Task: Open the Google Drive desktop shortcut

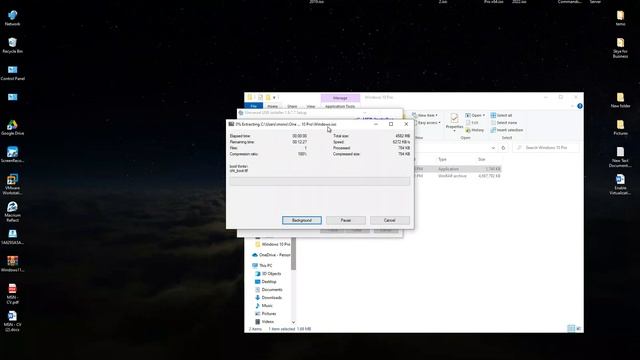Action: pos(12,127)
